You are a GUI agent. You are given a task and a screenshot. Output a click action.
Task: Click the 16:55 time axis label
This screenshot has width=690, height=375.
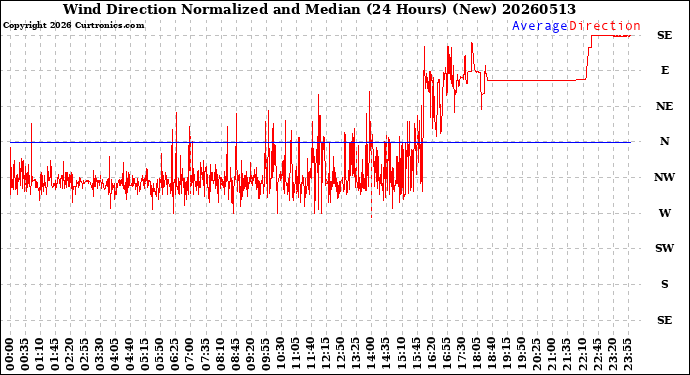[446, 354]
